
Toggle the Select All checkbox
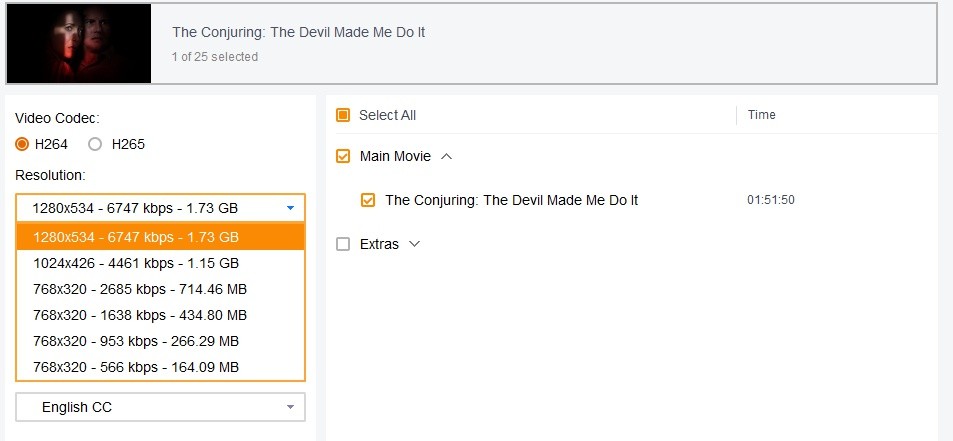point(343,115)
